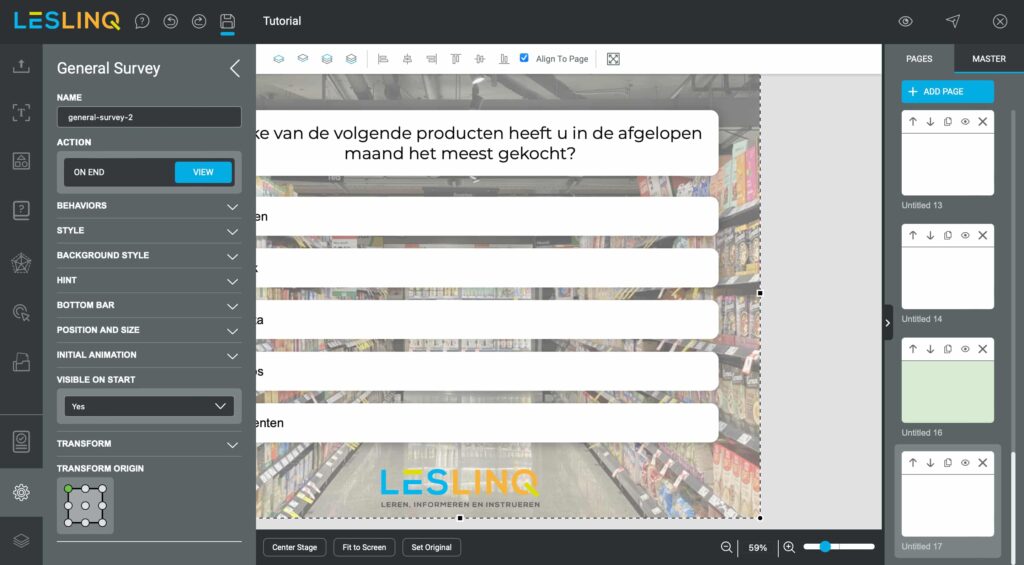Screen dimensions: 1024x565
Task: Click the Fit to Screen button
Action: point(364,547)
